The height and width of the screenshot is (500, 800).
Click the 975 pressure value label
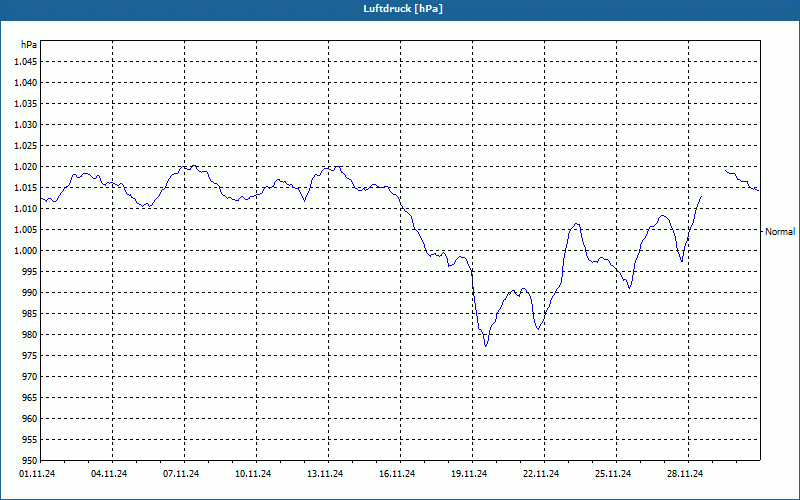30,356
